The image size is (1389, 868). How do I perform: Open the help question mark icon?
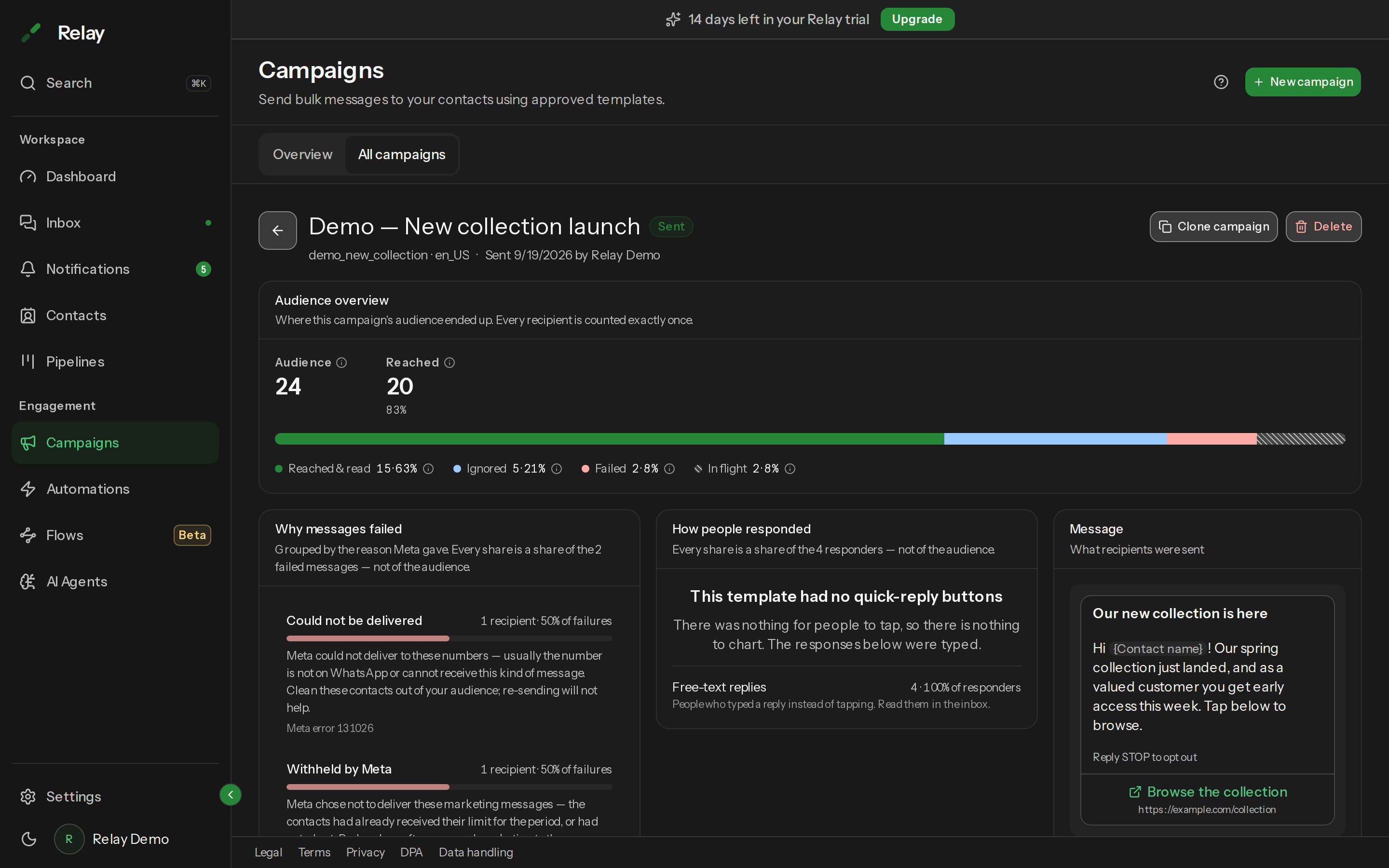coord(1221,82)
